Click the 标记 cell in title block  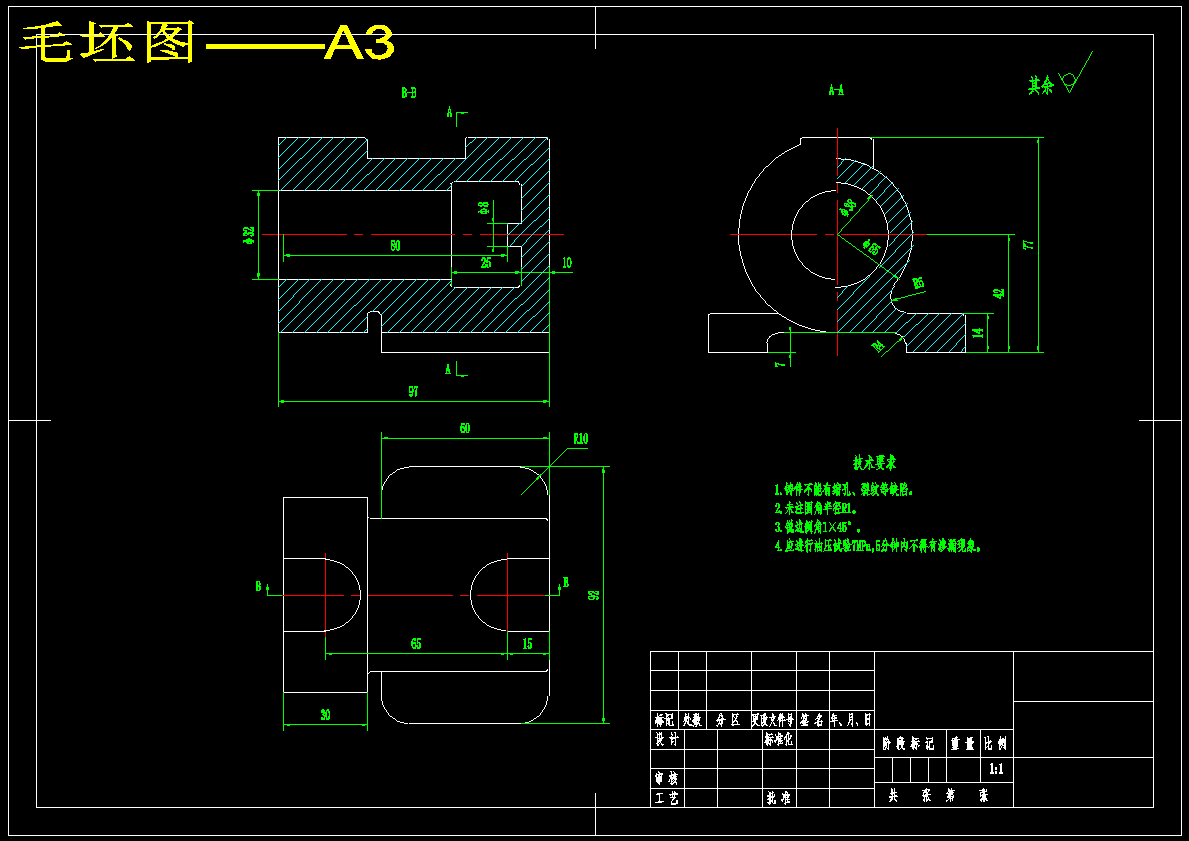tap(664, 720)
